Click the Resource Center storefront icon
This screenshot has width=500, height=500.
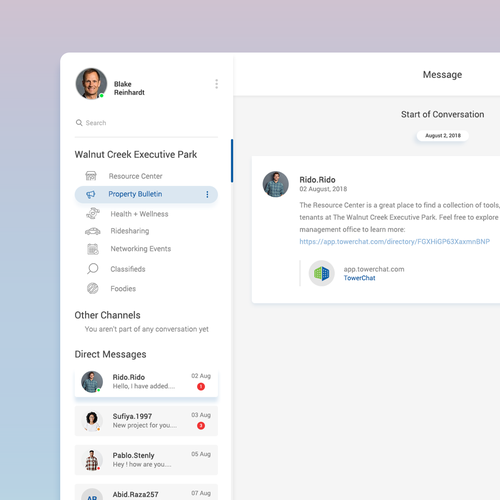point(91,176)
